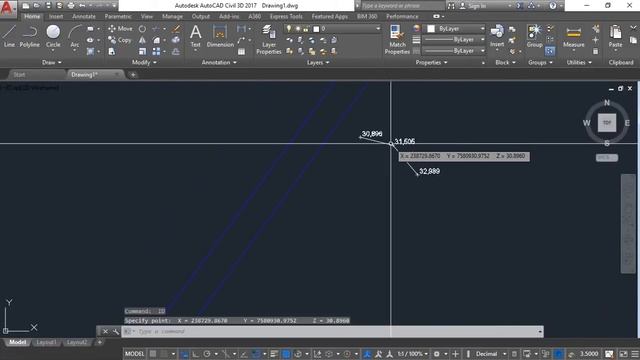Click the Insert block tool
This screenshot has height=360, width=640.
(x=497, y=36)
